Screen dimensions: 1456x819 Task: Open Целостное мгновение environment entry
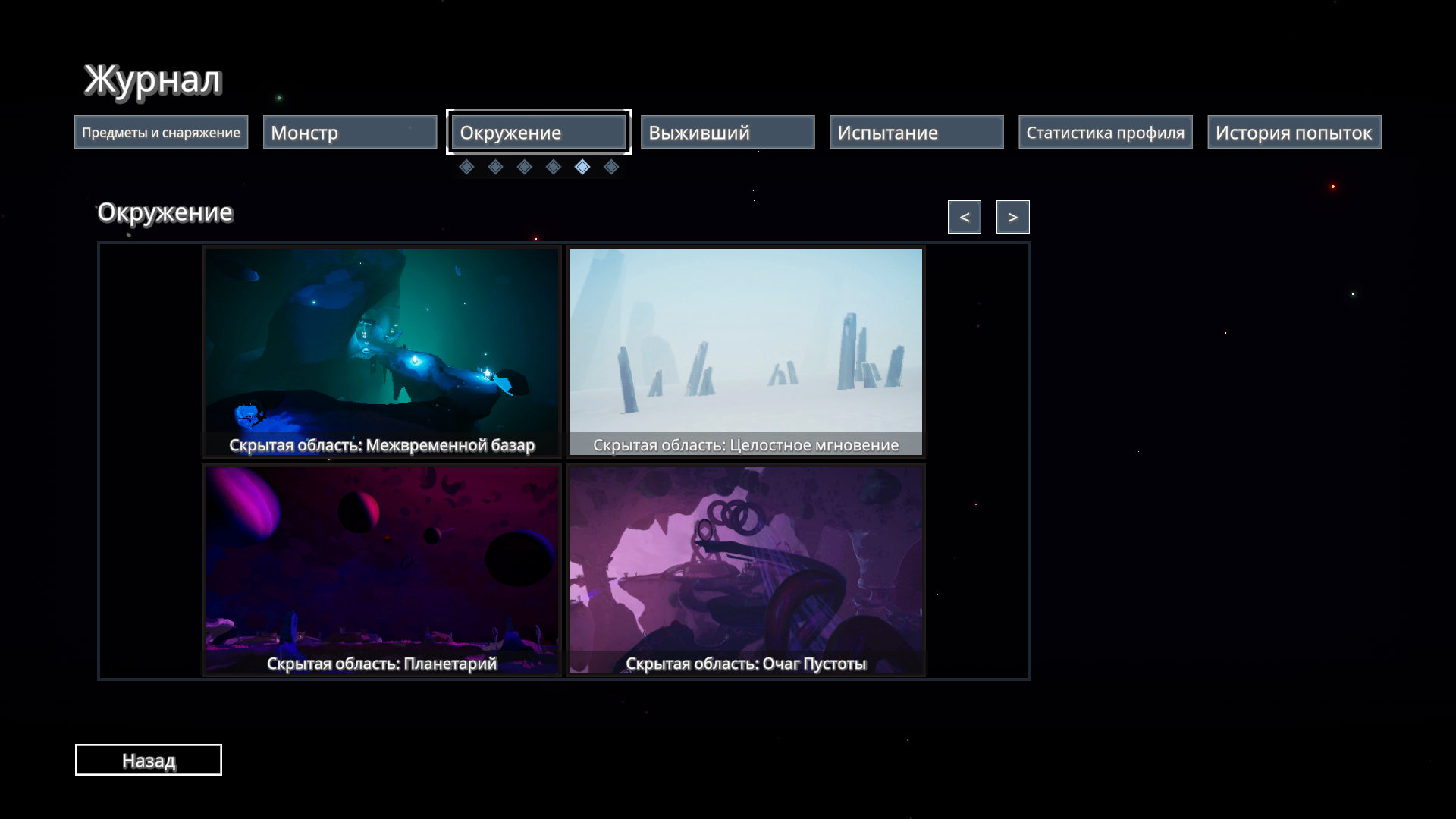tap(746, 352)
